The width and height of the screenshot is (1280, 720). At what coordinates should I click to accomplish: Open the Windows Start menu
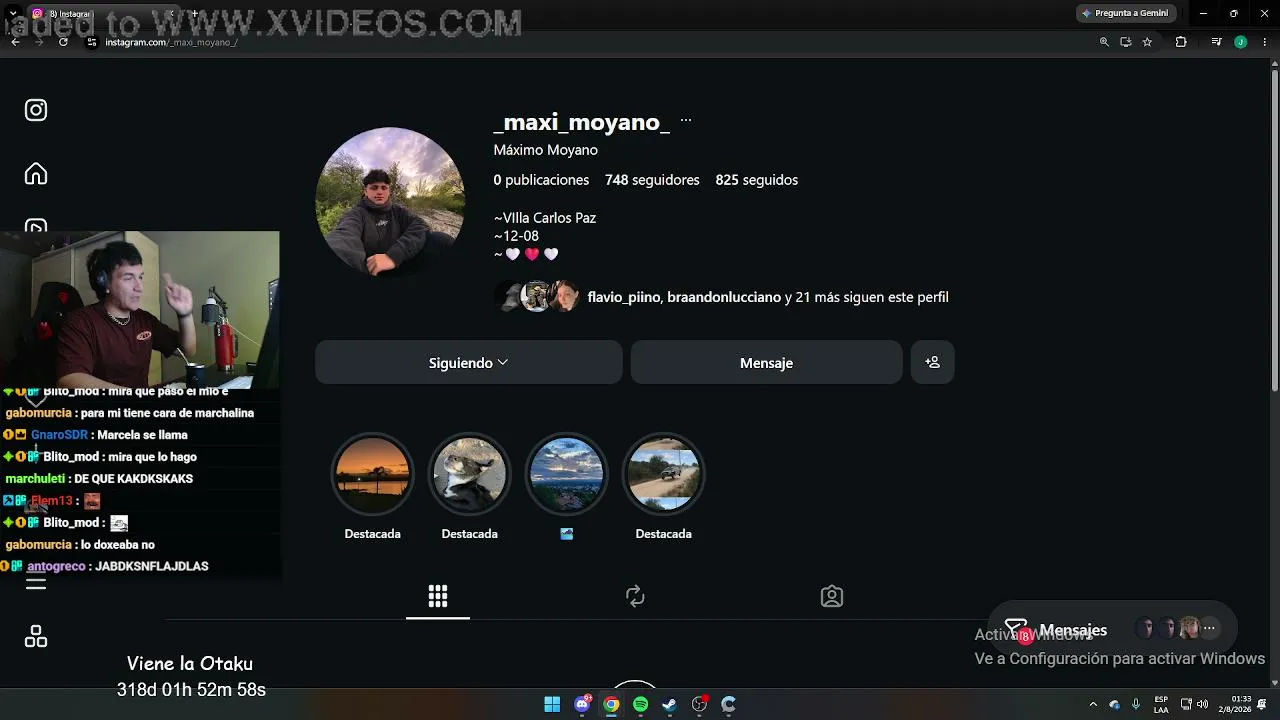[552, 704]
